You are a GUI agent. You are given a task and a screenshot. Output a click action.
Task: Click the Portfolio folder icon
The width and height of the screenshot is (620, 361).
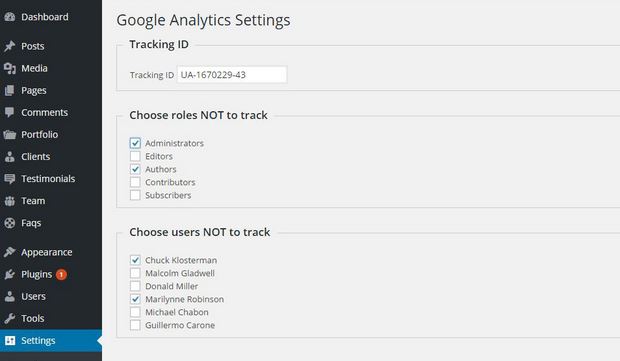9,135
